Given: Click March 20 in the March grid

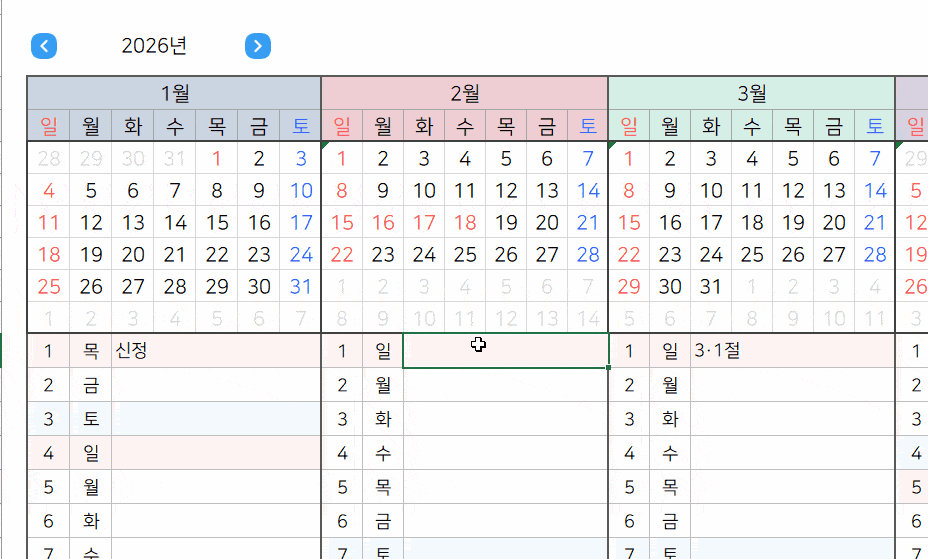Looking at the screenshot, I should [x=833, y=222].
